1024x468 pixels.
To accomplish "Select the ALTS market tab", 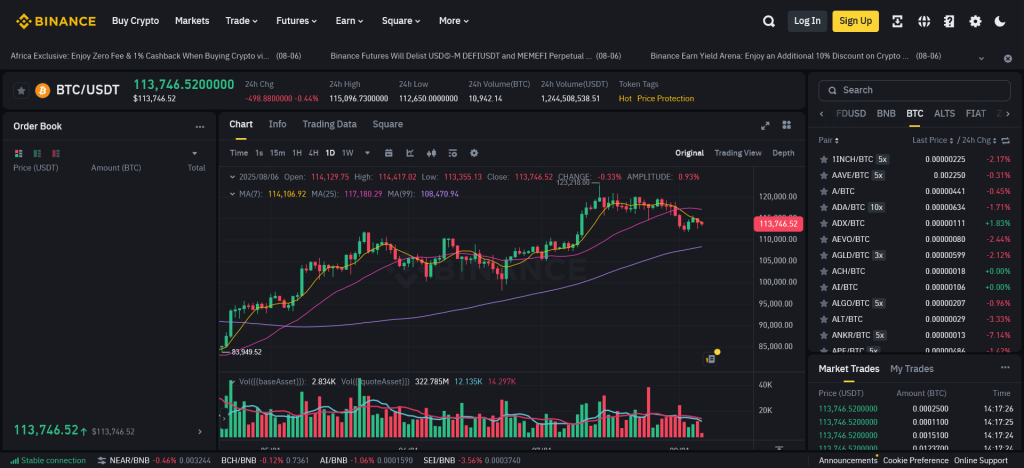I will [944, 114].
